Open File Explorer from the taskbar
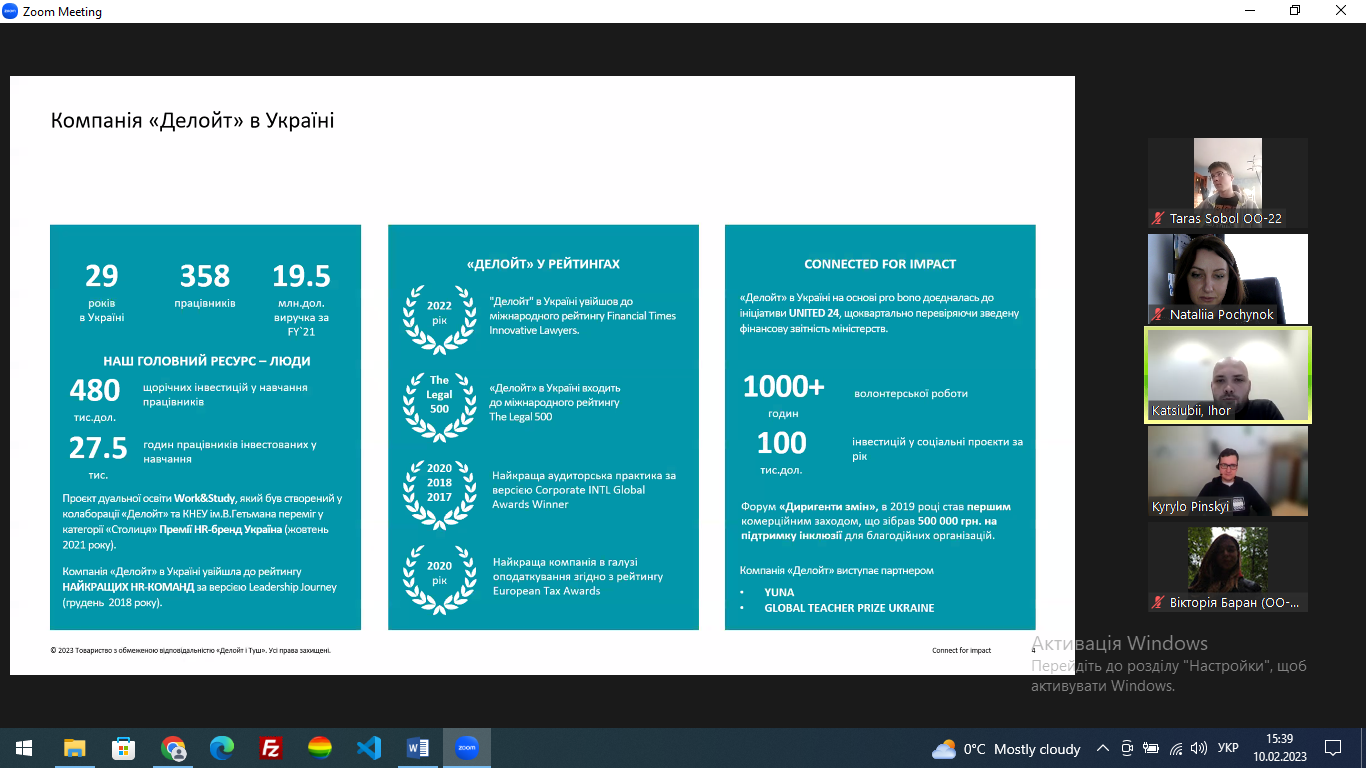This screenshot has height=768, width=1366. tap(74, 748)
